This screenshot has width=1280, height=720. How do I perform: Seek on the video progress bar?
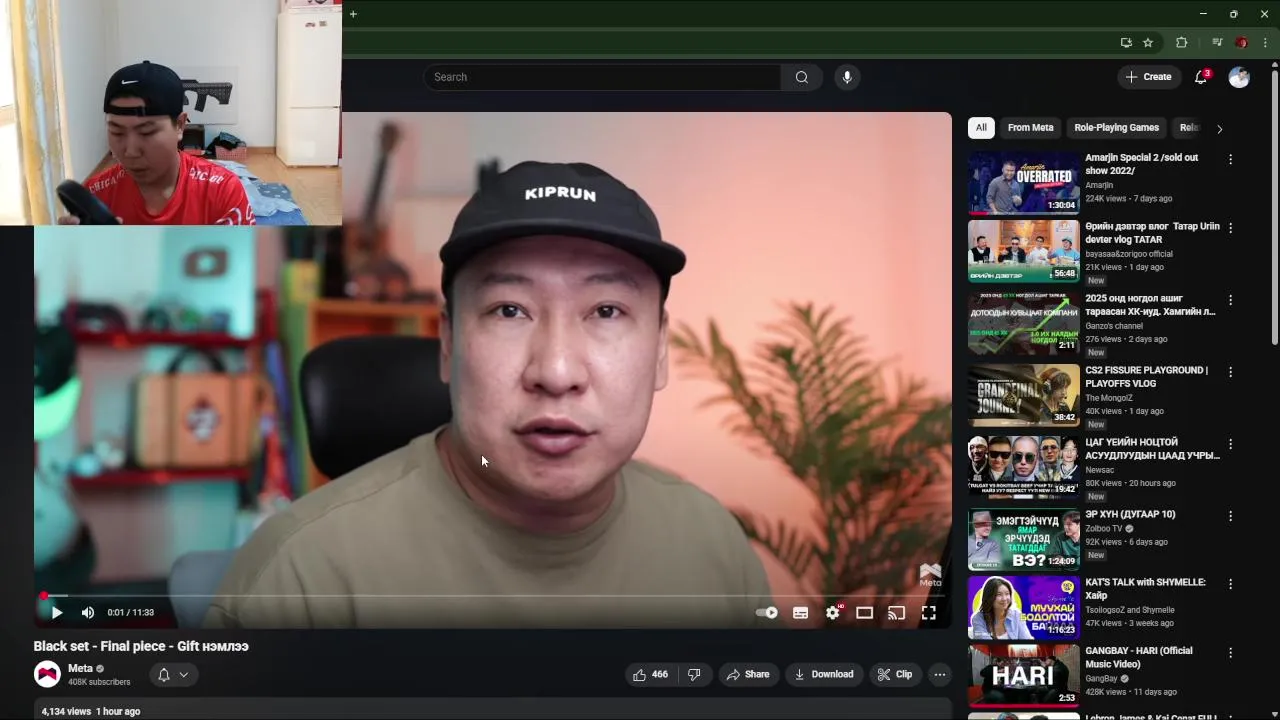(492, 596)
